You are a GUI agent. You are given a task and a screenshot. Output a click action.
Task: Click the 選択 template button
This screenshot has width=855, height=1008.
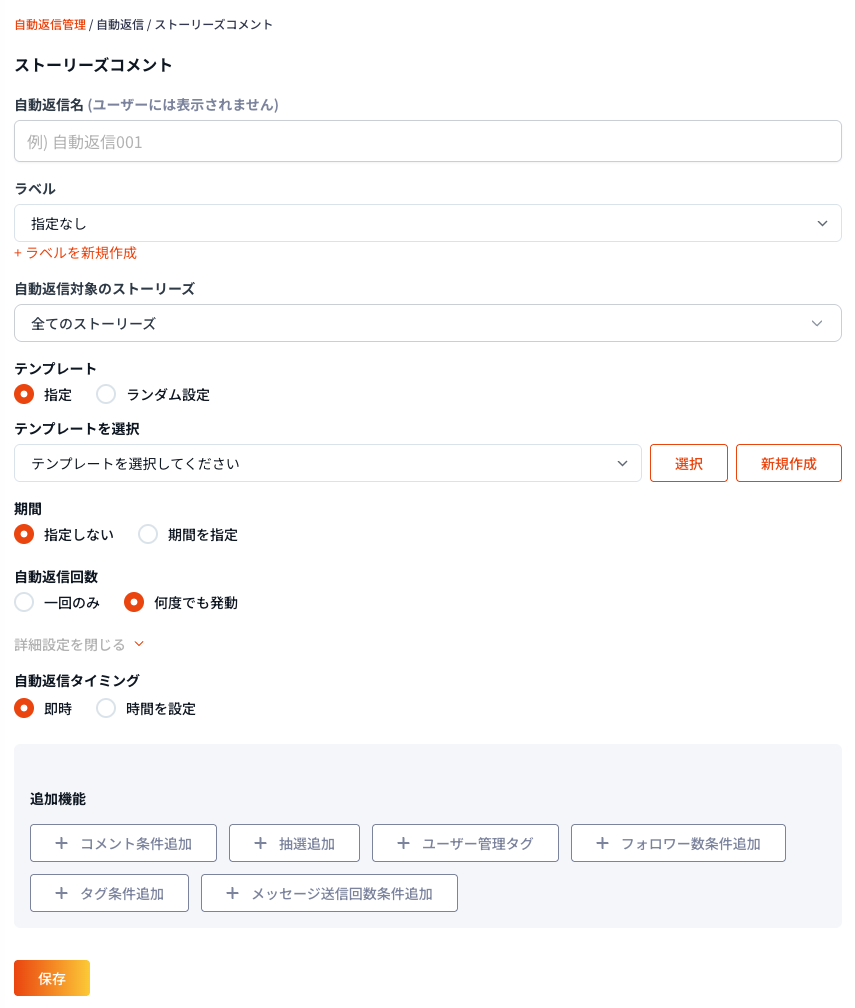[688, 463]
